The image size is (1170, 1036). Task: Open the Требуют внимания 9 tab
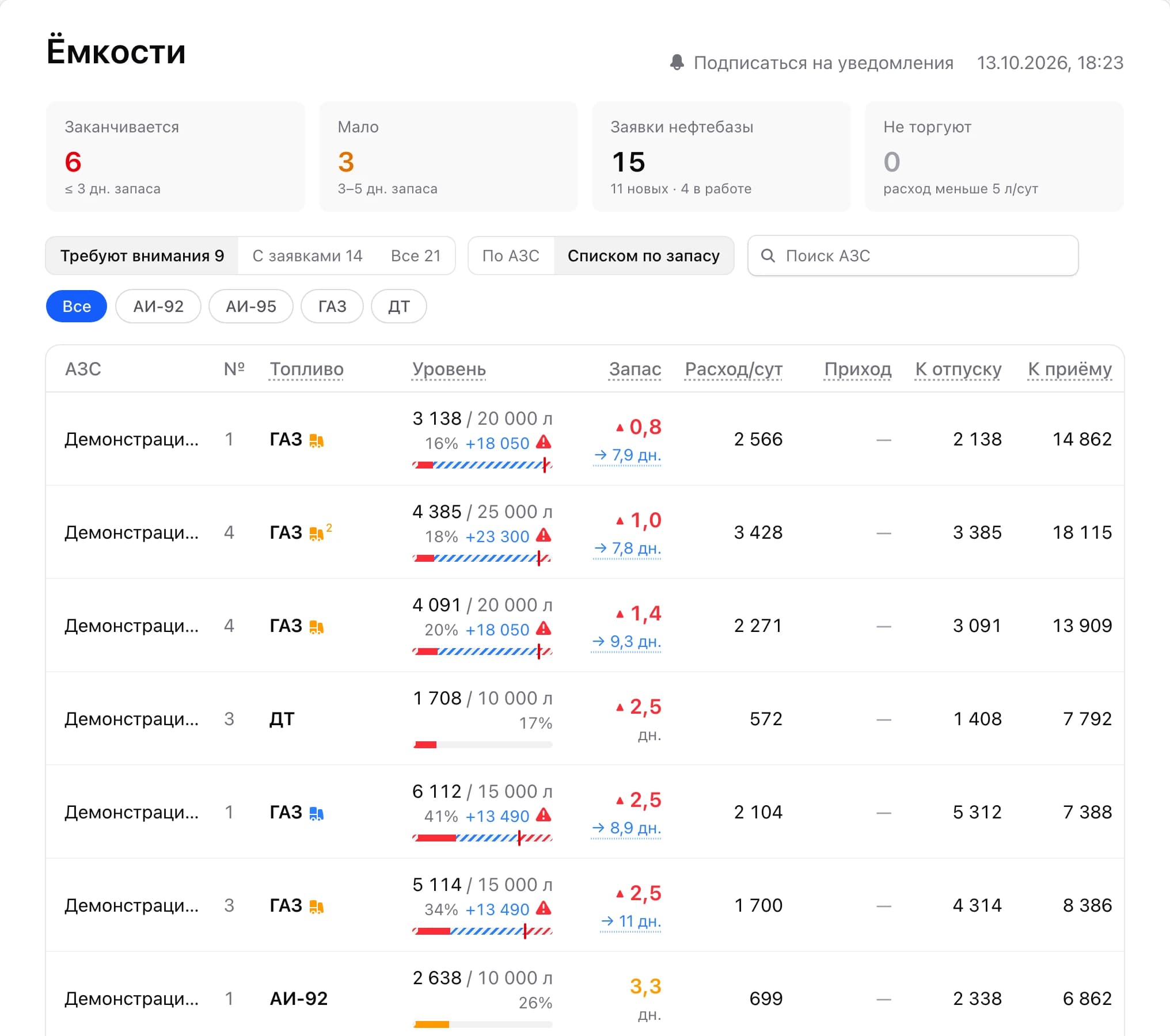142,256
